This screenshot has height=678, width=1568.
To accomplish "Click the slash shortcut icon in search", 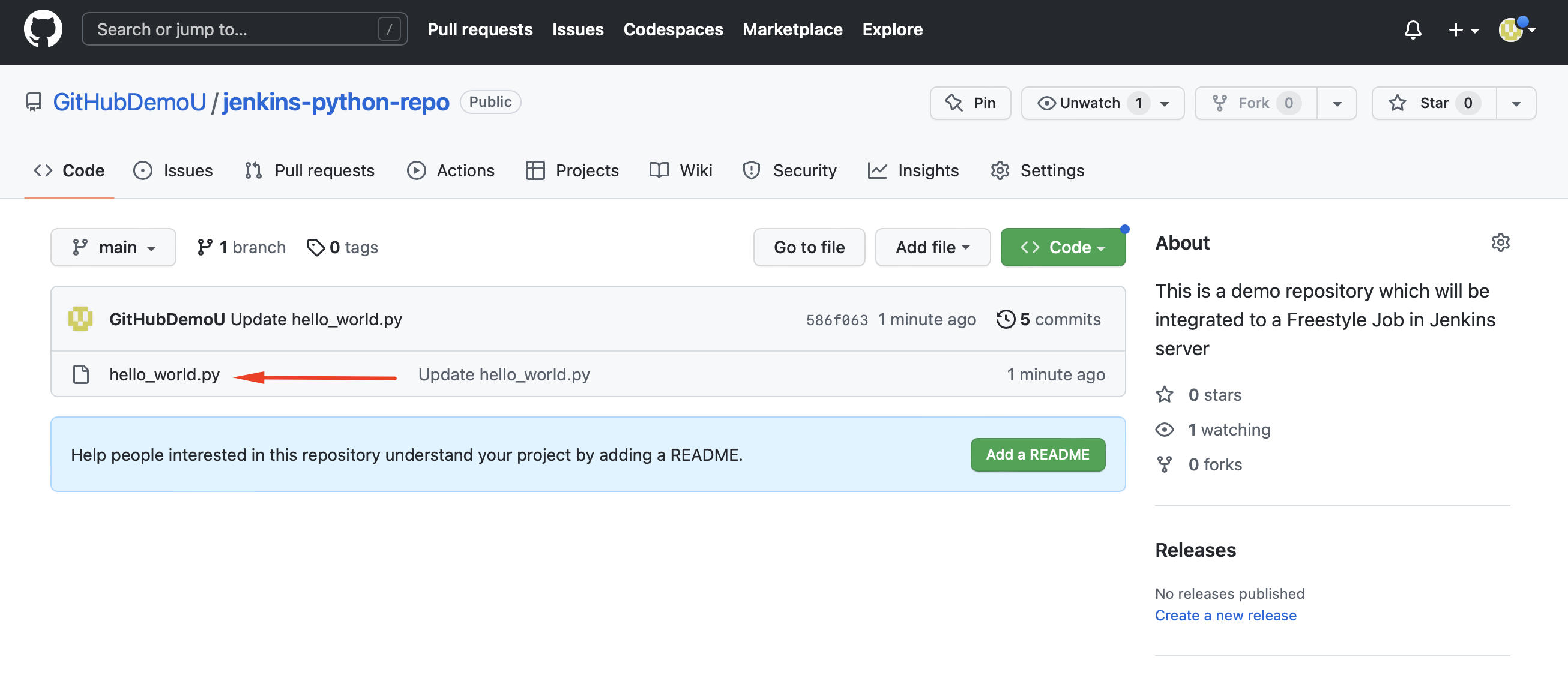I will click(x=389, y=29).
